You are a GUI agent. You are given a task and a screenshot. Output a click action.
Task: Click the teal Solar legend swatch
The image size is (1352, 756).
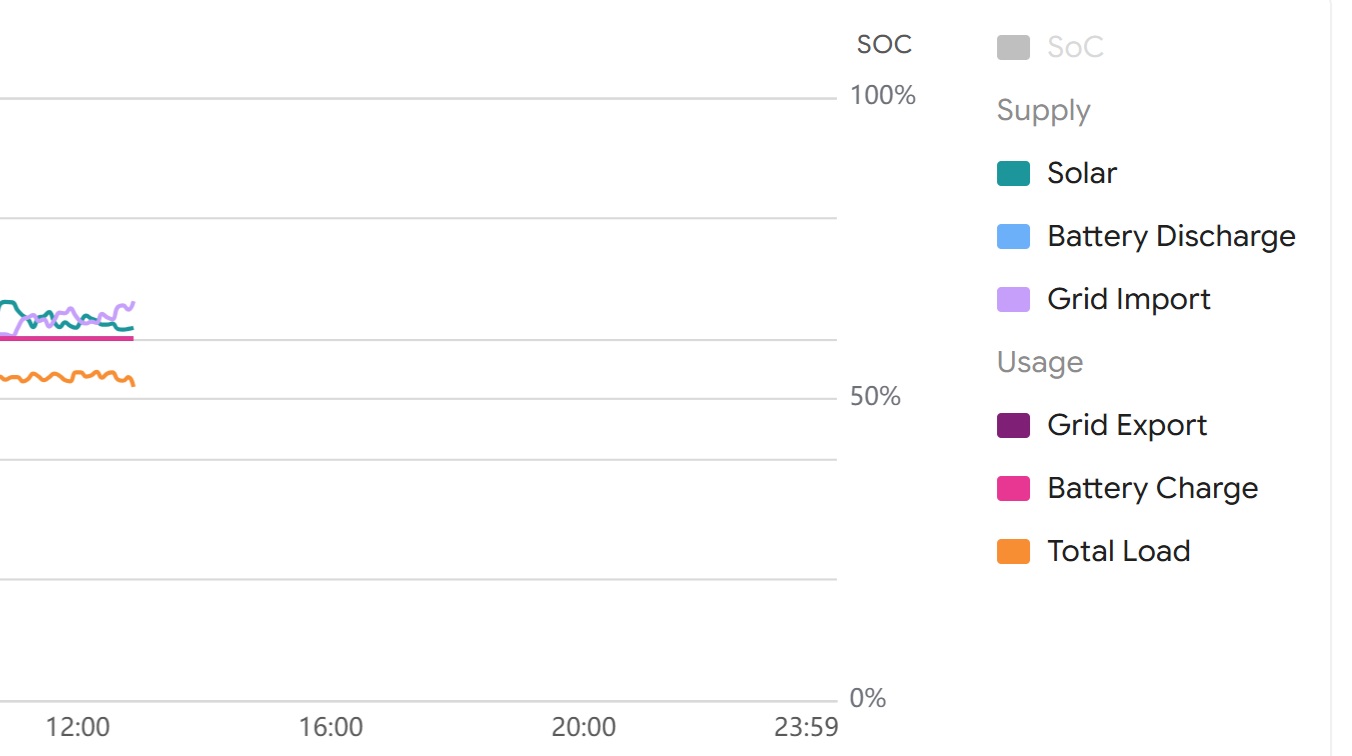(x=1013, y=173)
